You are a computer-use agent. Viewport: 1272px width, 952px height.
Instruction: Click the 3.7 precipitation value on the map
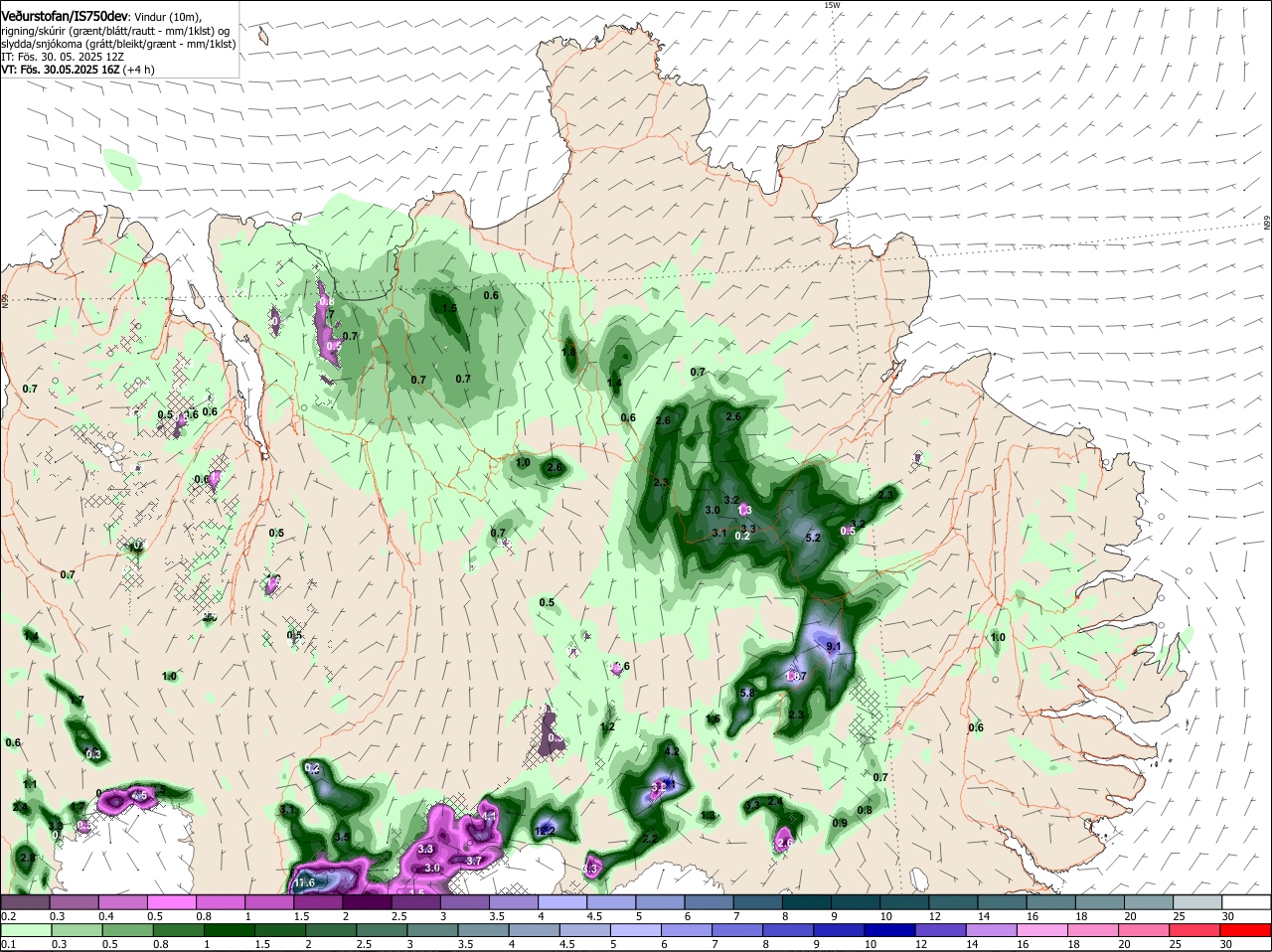(474, 861)
